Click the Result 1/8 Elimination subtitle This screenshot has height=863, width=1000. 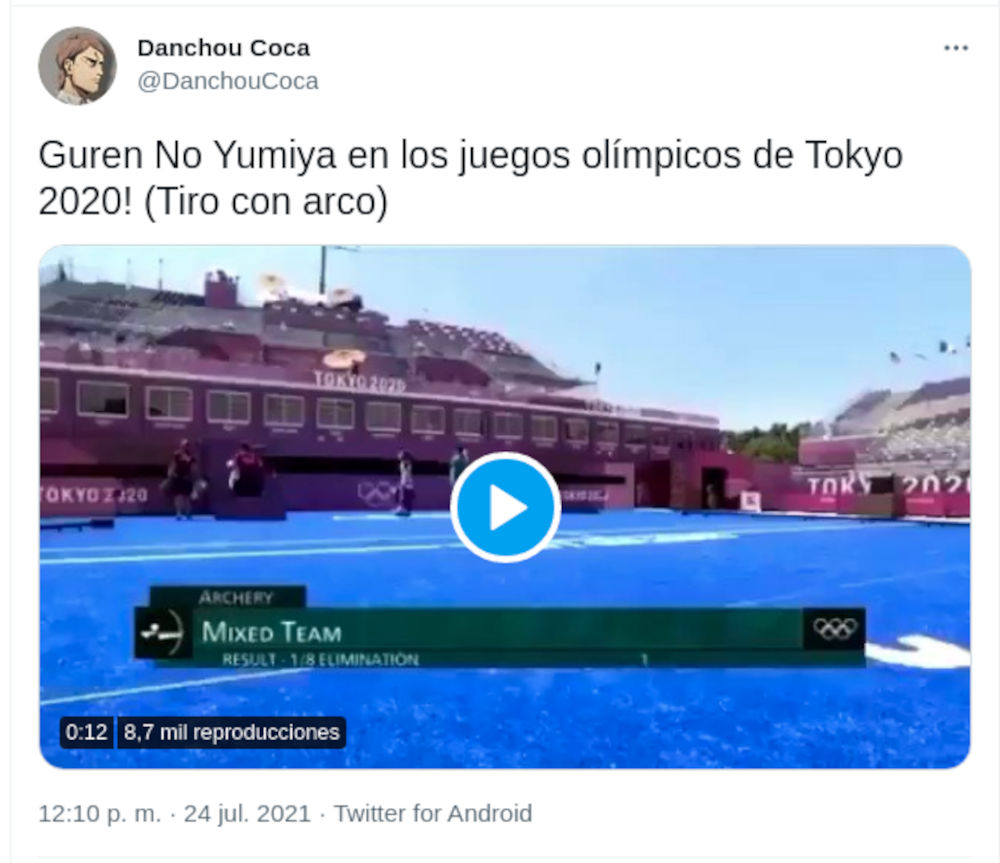tap(320, 660)
